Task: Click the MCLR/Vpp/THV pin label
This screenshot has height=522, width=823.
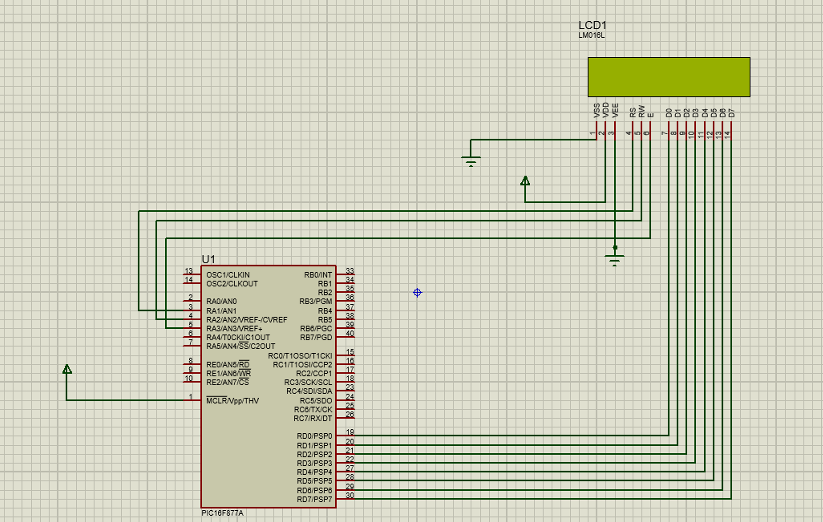Action: (x=233, y=401)
